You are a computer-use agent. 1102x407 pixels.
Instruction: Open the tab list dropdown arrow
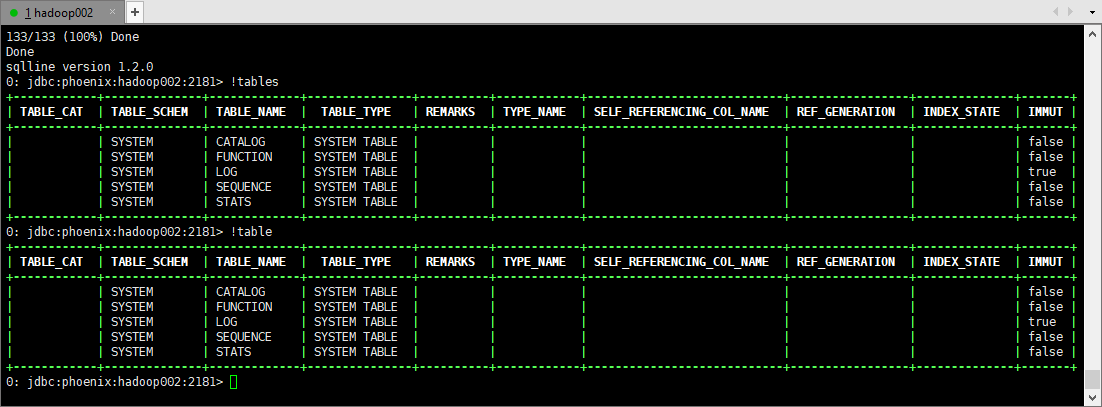[x=1091, y=12]
